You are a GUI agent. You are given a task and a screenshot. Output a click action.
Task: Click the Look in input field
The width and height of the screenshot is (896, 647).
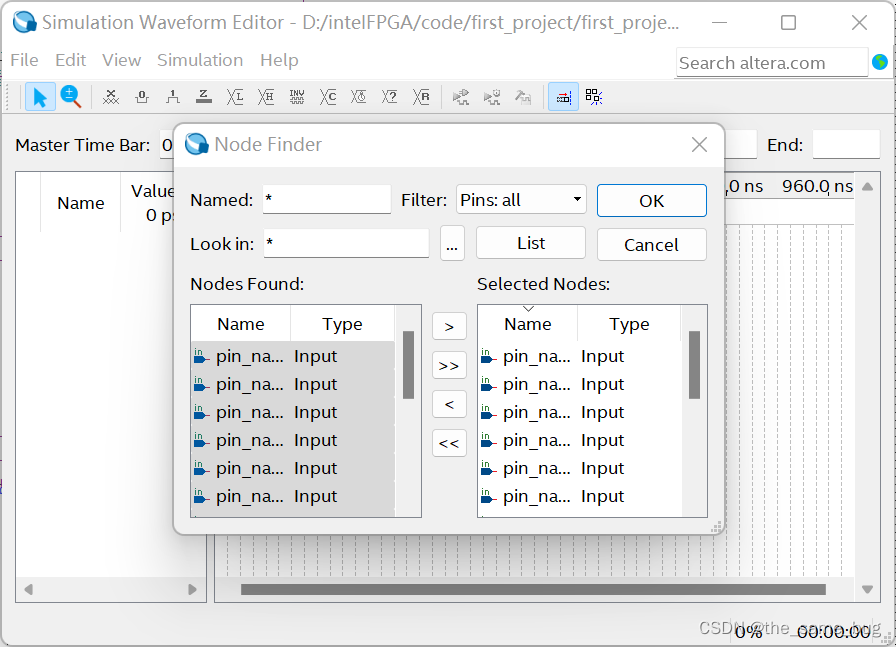[346, 243]
